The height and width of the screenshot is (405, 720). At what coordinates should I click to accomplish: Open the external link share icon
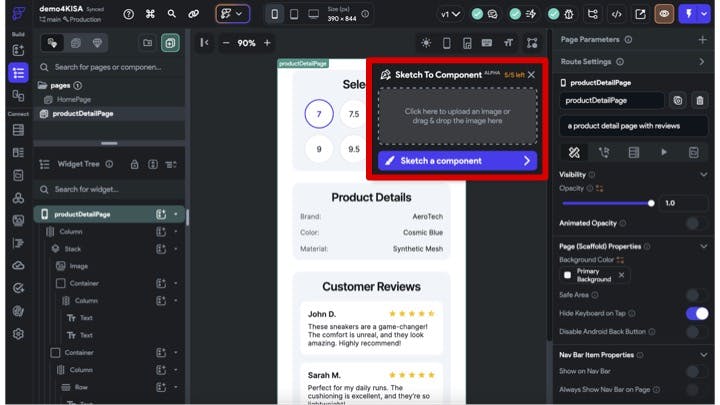click(640, 14)
